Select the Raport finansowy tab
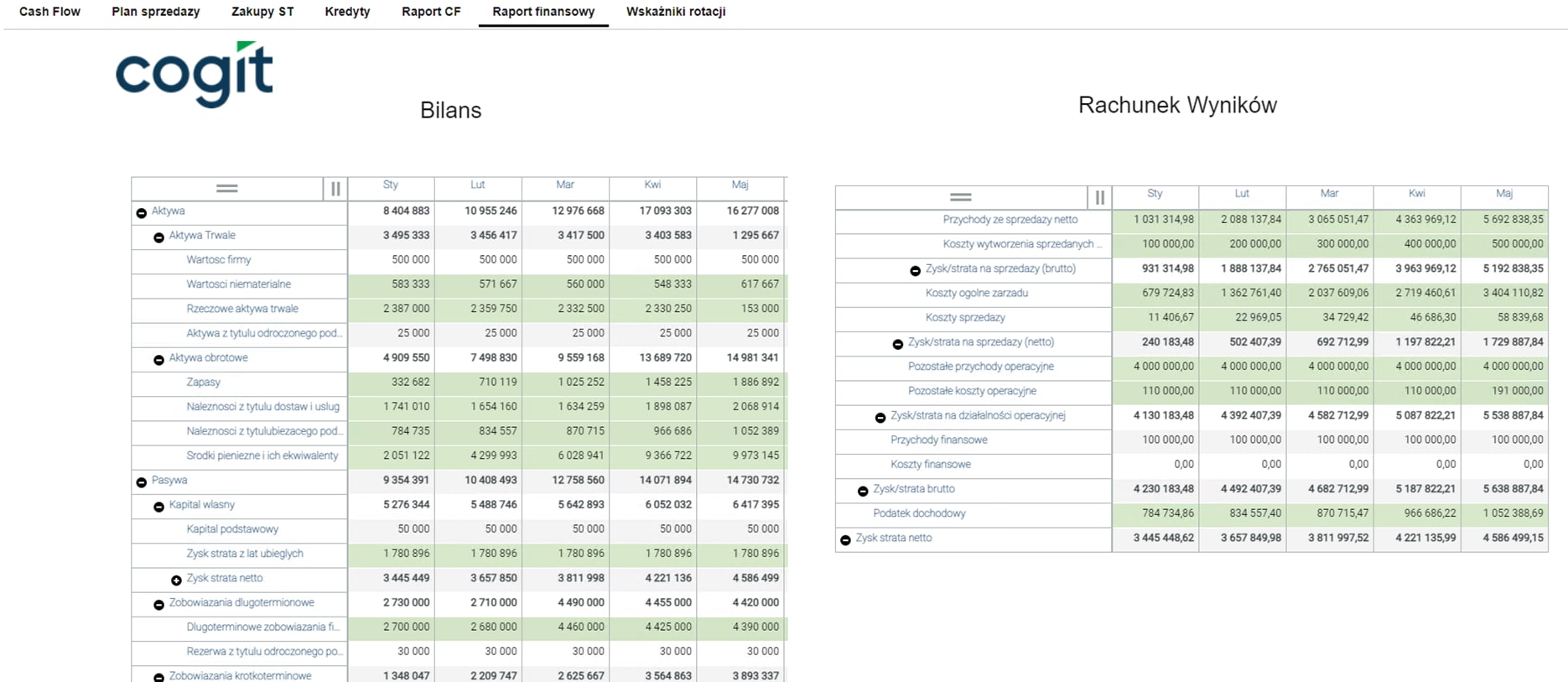1568x682 pixels. 543,12
